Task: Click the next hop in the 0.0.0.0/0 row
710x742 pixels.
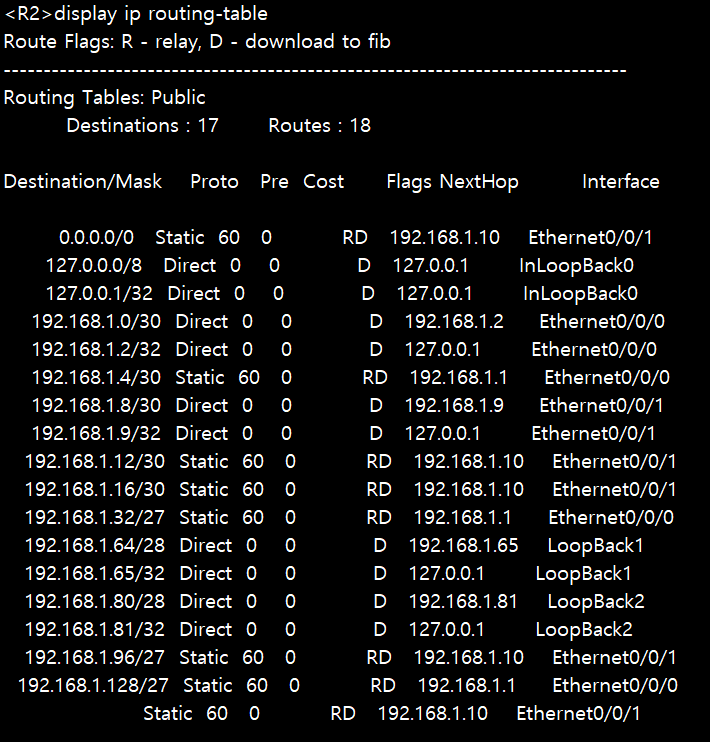Action: point(445,238)
